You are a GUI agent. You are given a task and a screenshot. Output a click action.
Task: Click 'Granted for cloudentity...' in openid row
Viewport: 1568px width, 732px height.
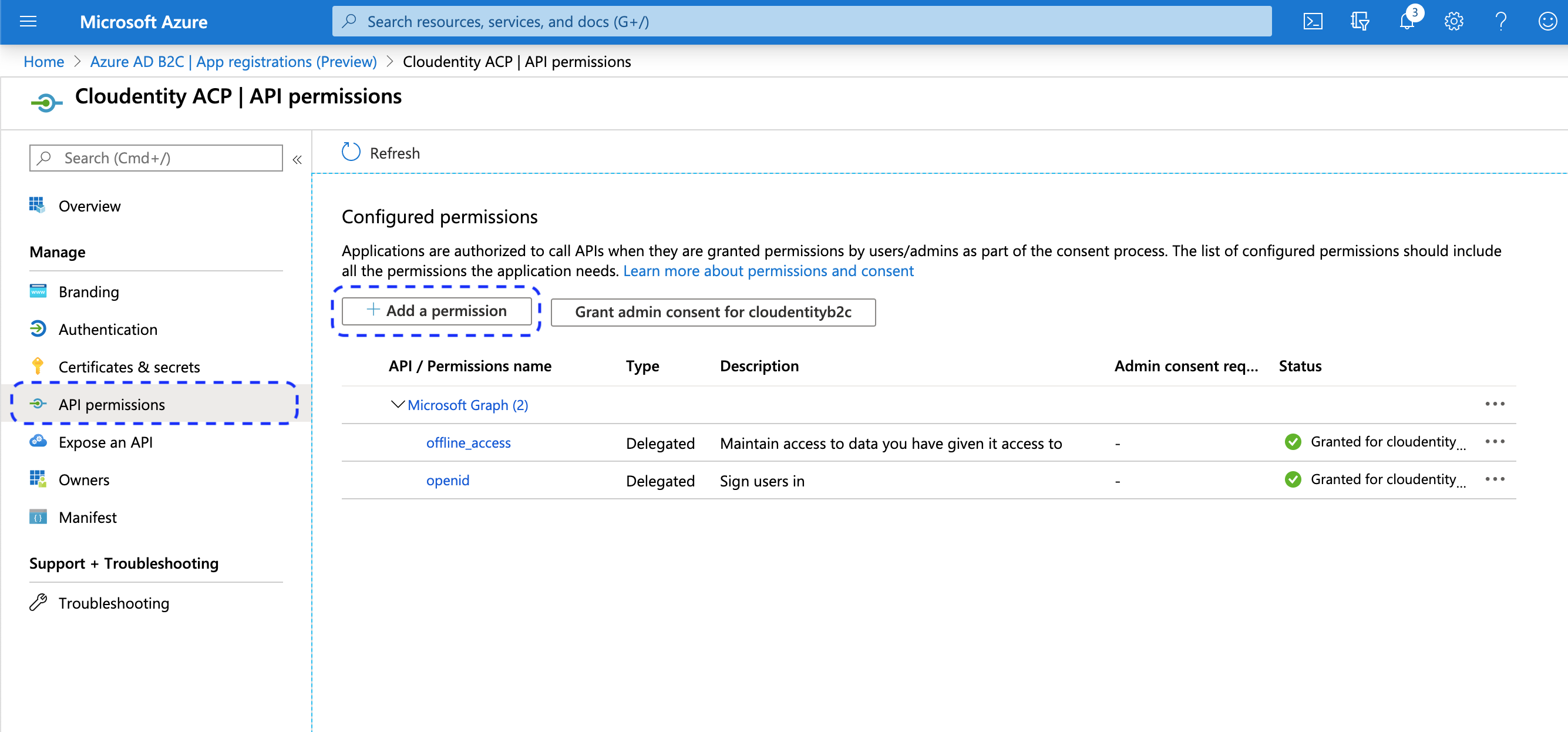(x=1388, y=480)
